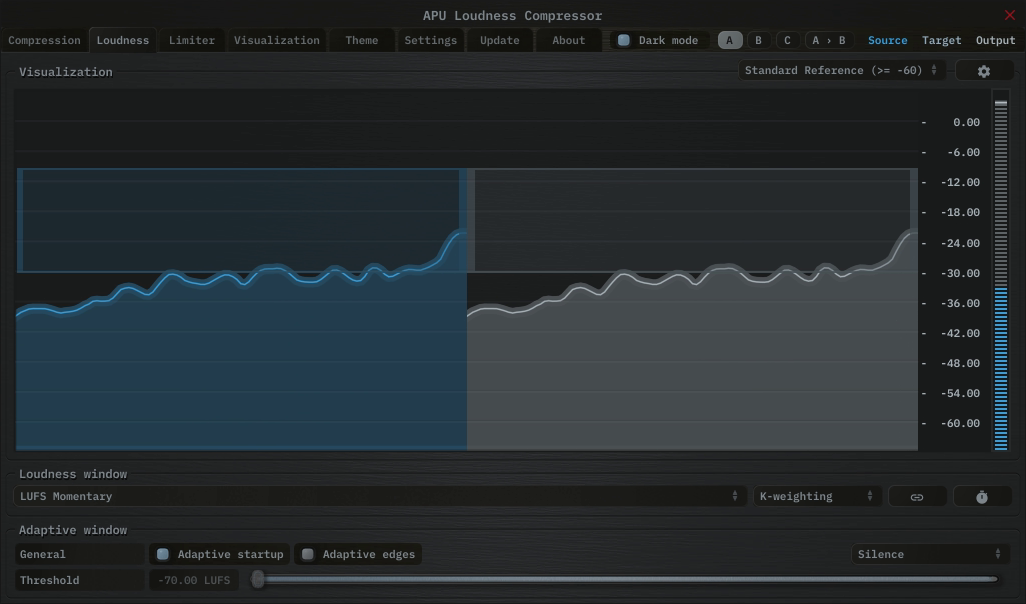Select preset slot B

click(758, 41)
